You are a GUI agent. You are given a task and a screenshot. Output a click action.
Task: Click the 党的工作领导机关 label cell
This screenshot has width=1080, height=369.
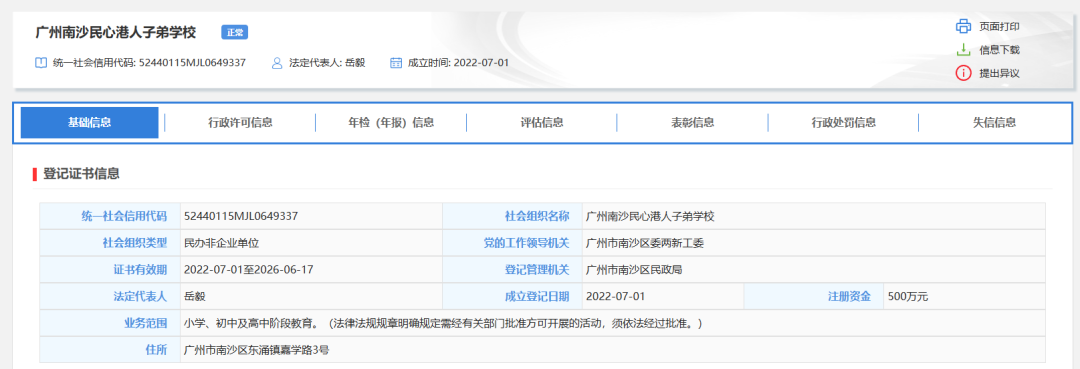(x=512, y=243)
